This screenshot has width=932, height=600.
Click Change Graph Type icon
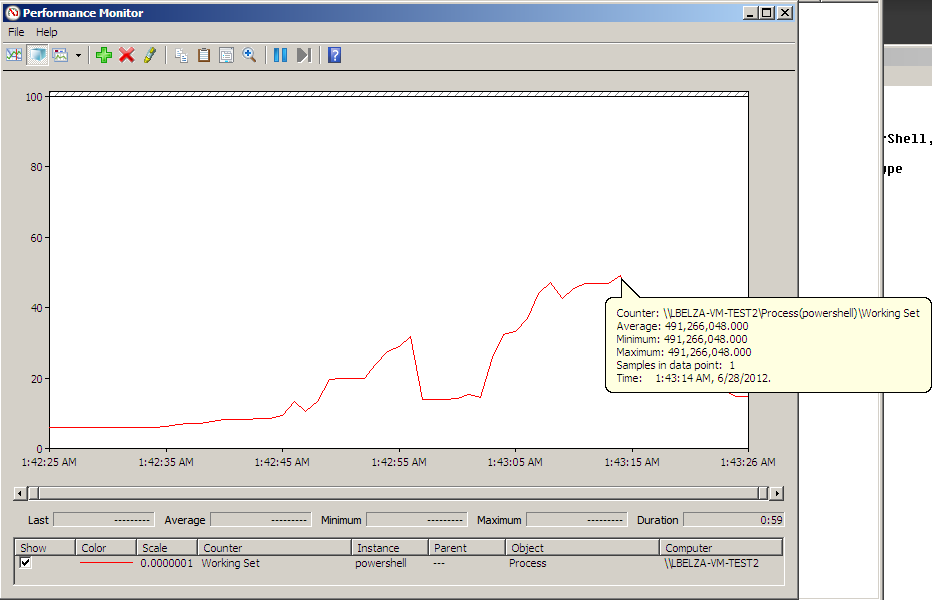point(61,55)
